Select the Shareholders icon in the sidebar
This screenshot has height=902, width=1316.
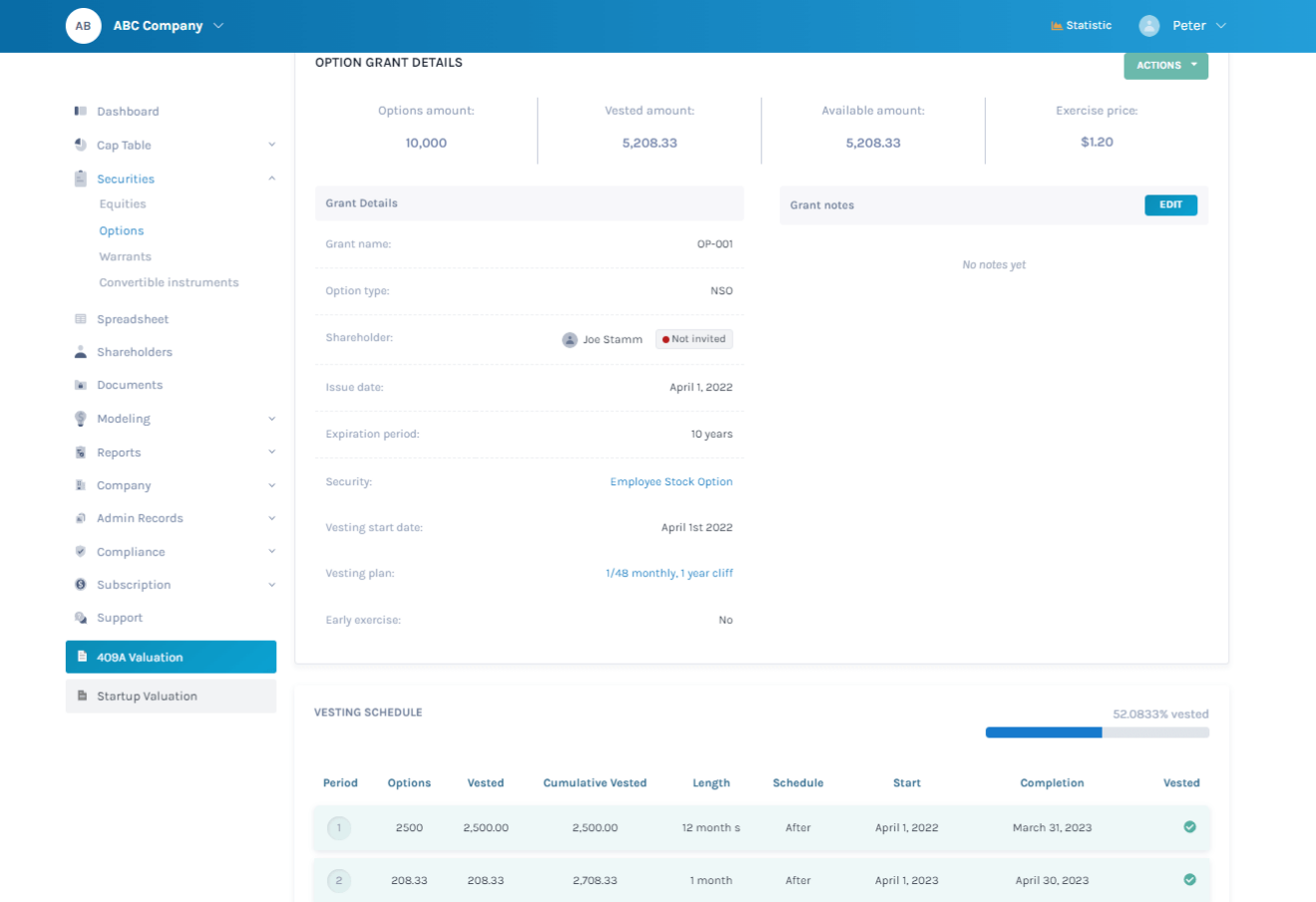point(81,352)
